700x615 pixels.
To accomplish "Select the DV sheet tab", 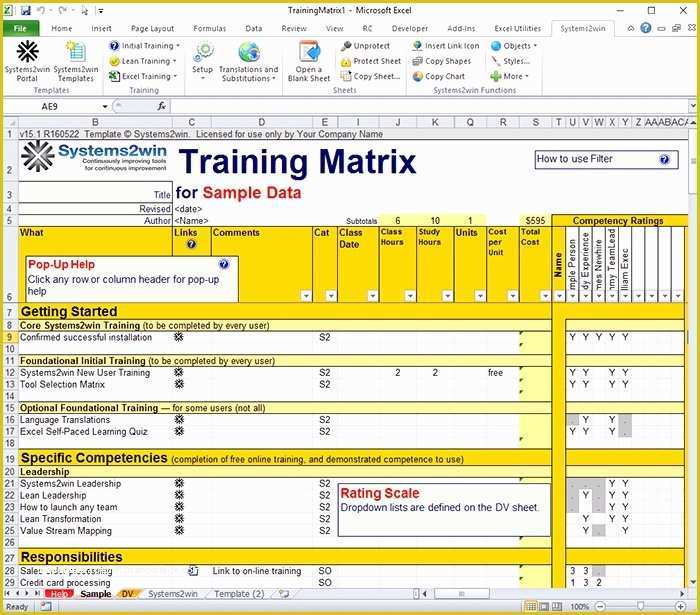I will pyautogui.click(x=128, y=594).
